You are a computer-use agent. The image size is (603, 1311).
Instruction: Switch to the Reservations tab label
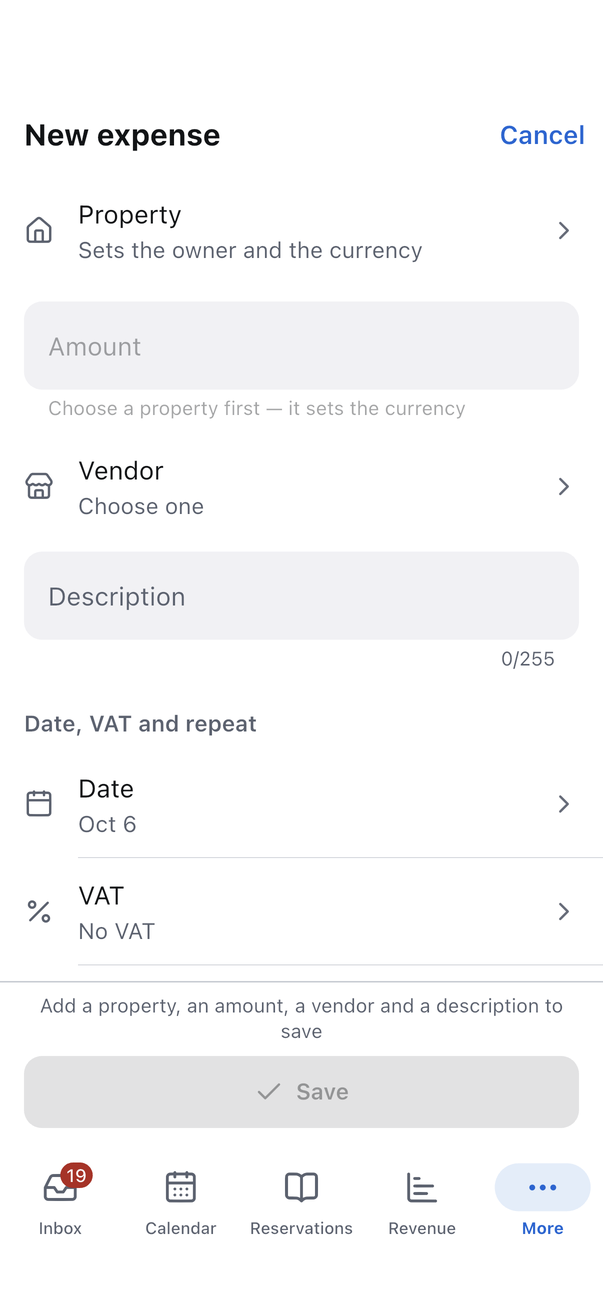tap(301, 1228)
